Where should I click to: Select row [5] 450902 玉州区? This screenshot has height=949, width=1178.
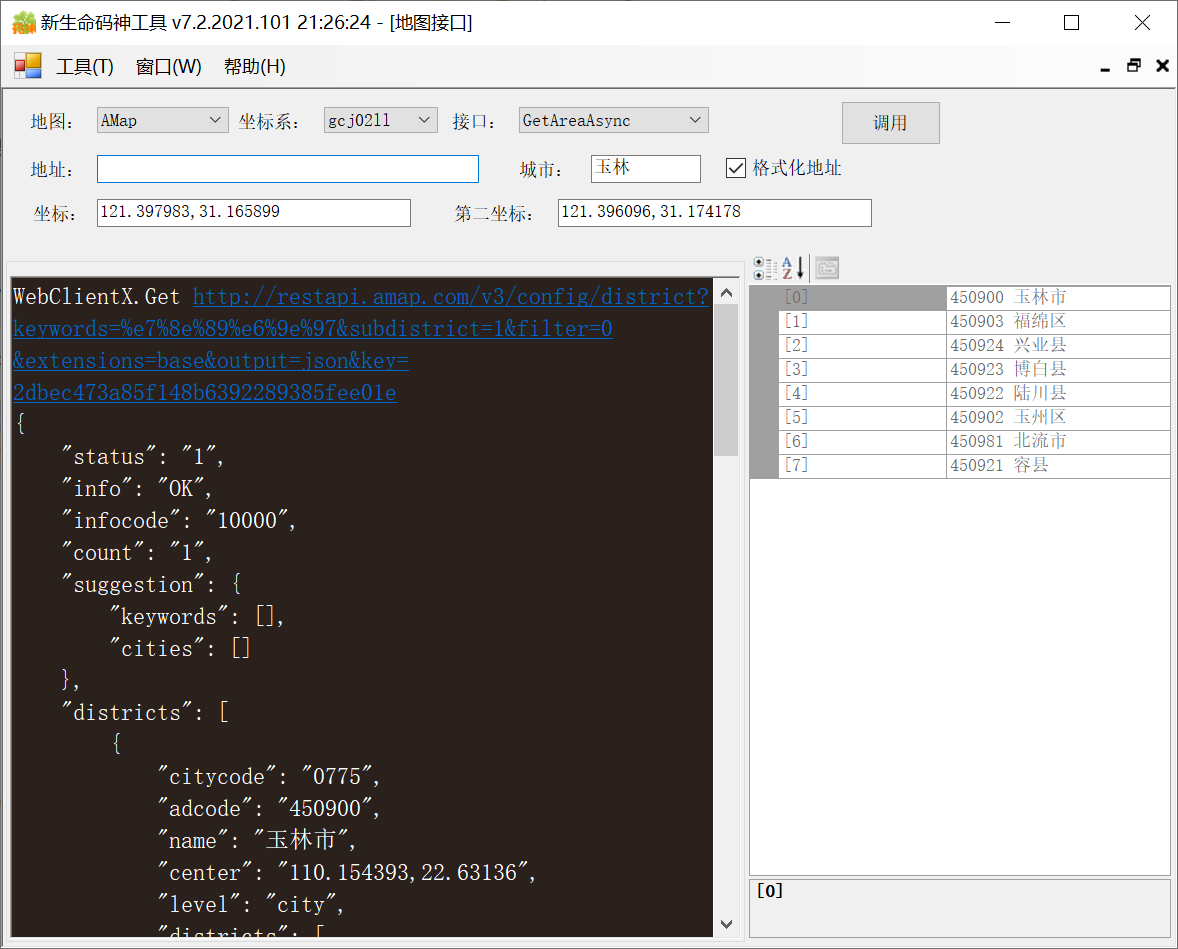(x=974, y=418)
